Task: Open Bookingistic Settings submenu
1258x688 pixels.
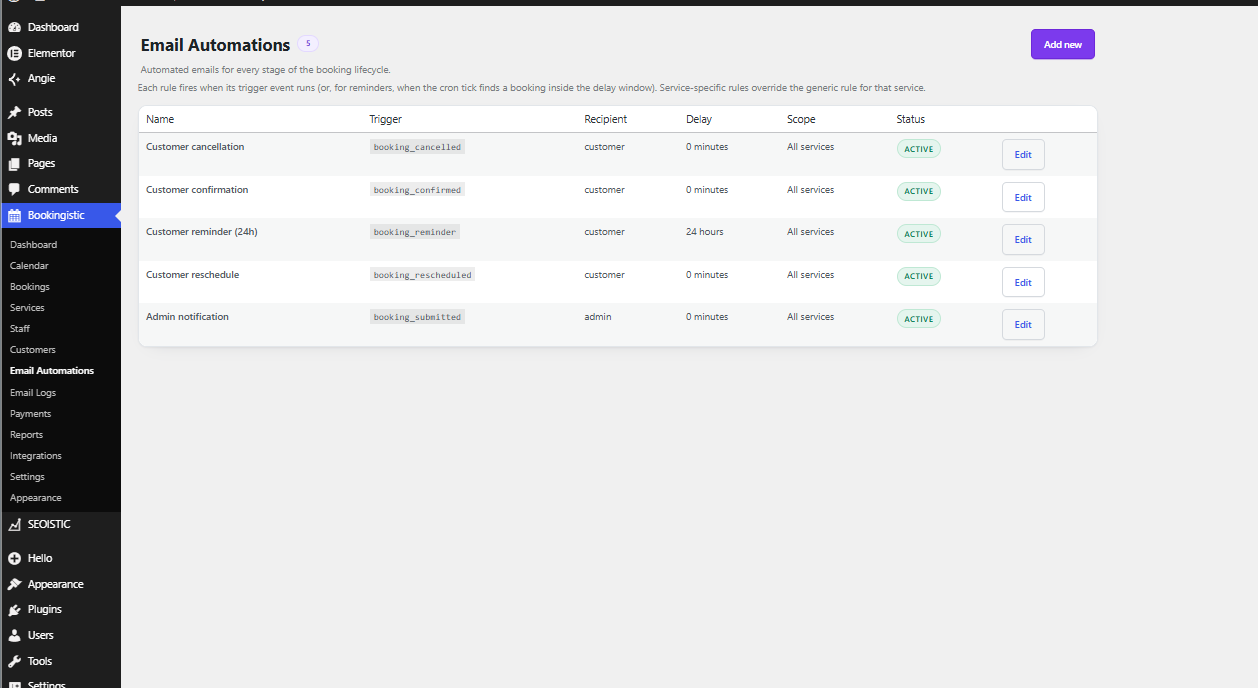Action: point(27,477)
